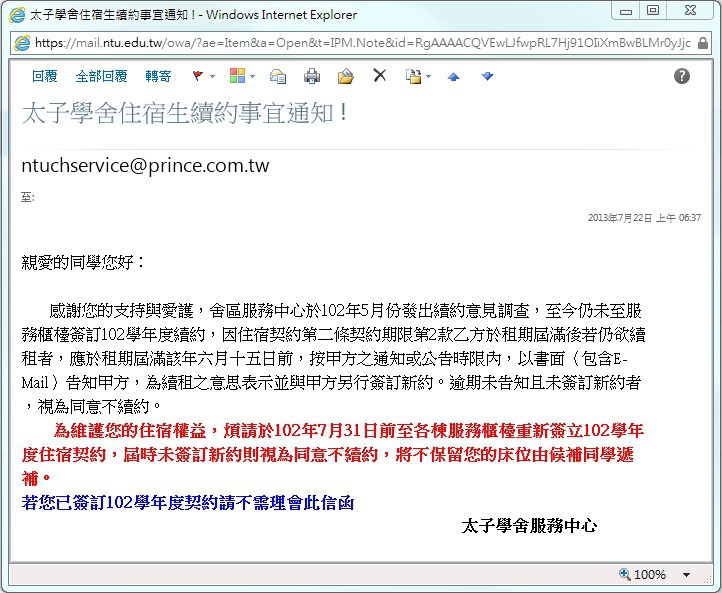Click the colored categories icon
Image resolution: width=722 pixels, height=593 pixels.
pyautogui.click(x=238, y=76)
